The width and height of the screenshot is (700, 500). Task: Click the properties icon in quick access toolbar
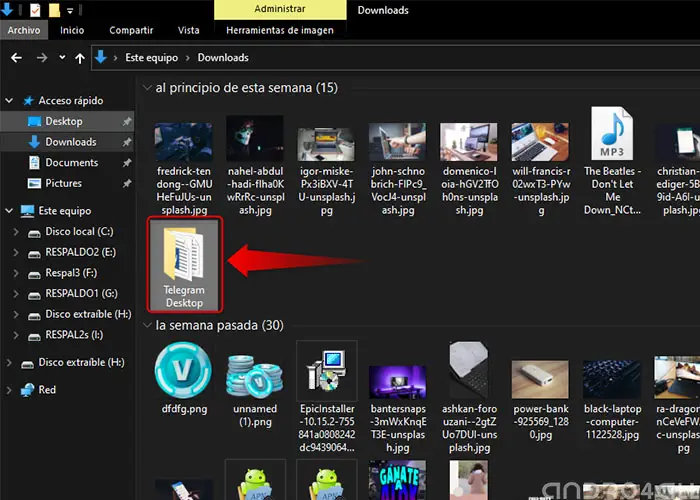click(35, 9)
